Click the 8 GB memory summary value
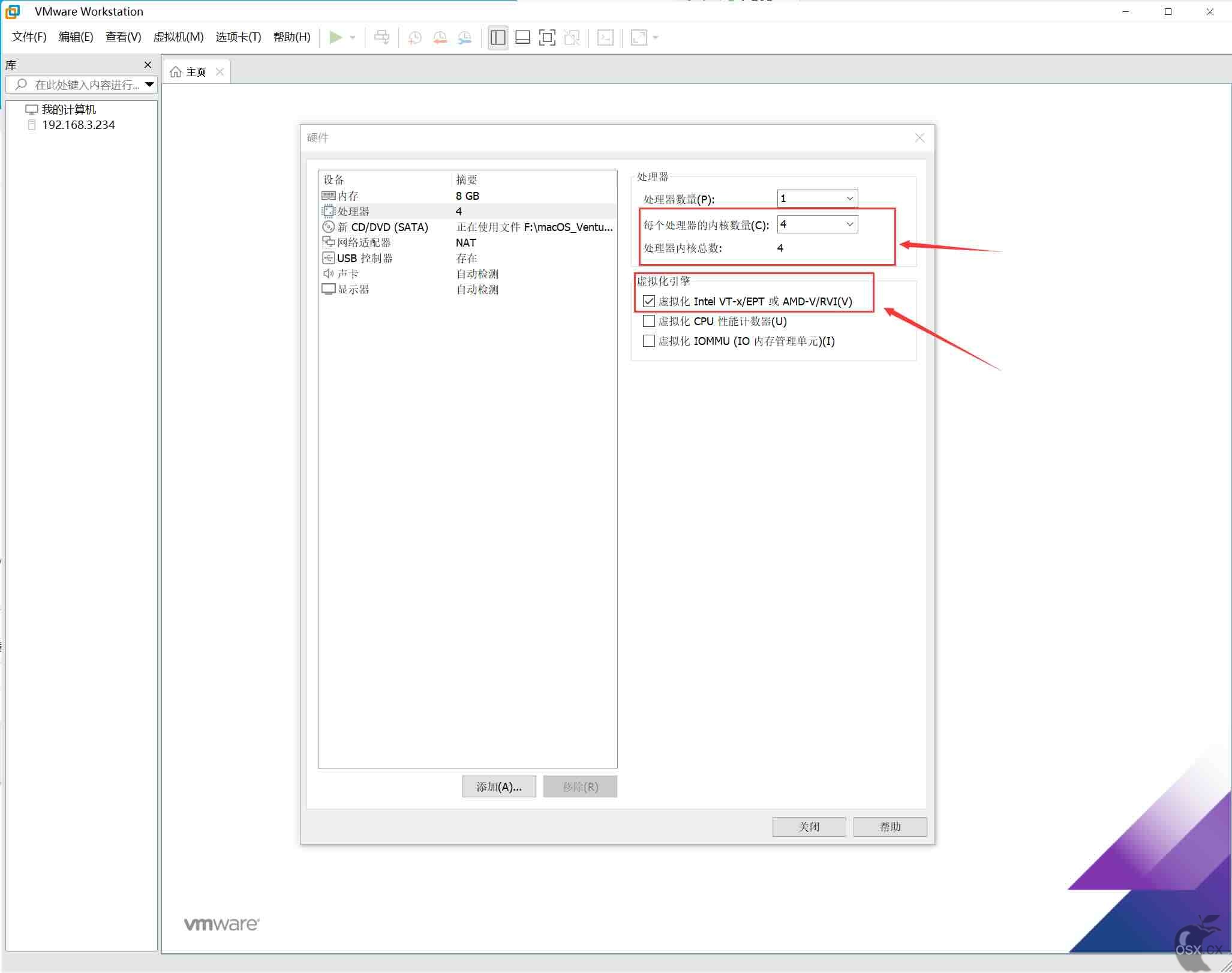The width and height of the screenshot is (1232, 973). pos(467,196)
